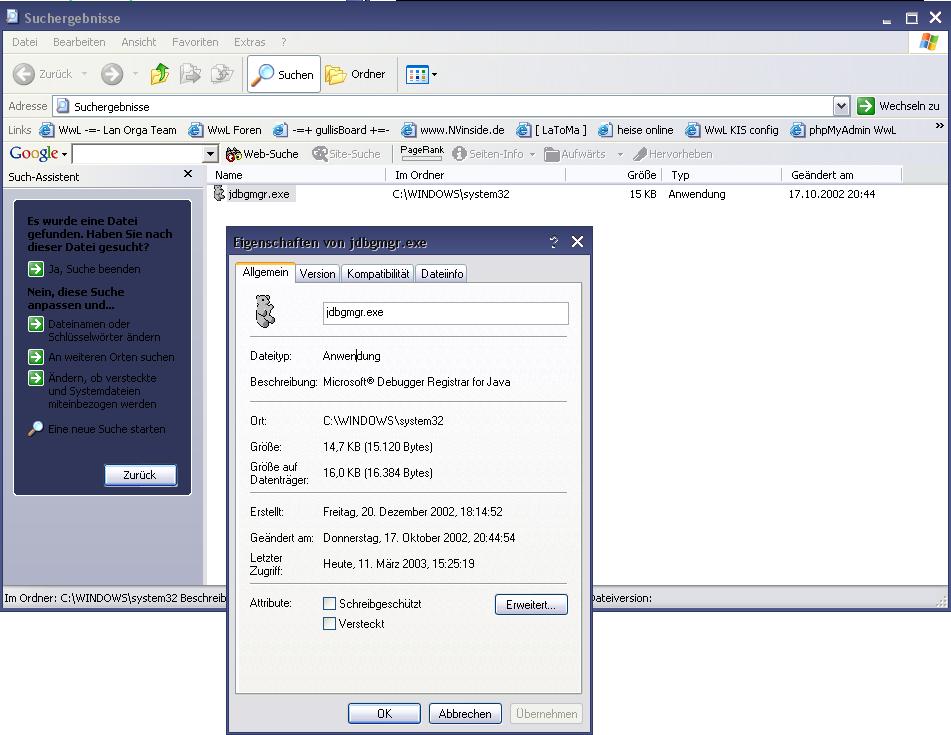Click the jdbgmgr.exe filename text field
Screen dimensions: 951x735
(446, 313)
